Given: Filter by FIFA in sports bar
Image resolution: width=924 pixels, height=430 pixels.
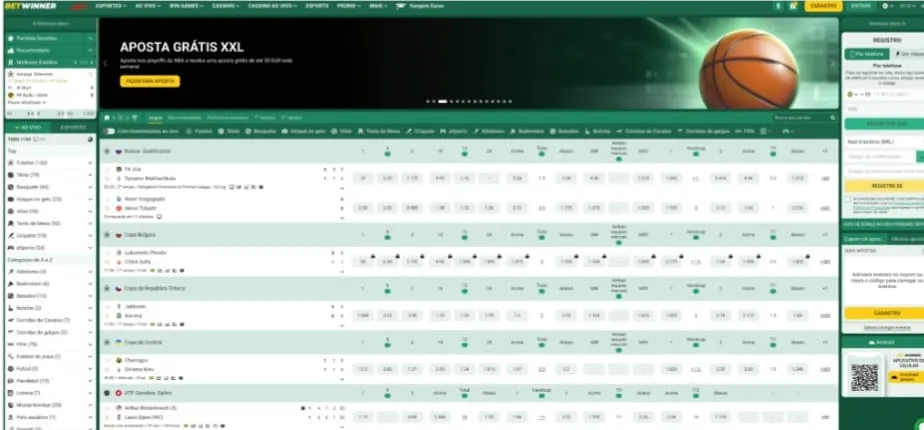Looking at the screenshot, I should click(x=745, y=131).
